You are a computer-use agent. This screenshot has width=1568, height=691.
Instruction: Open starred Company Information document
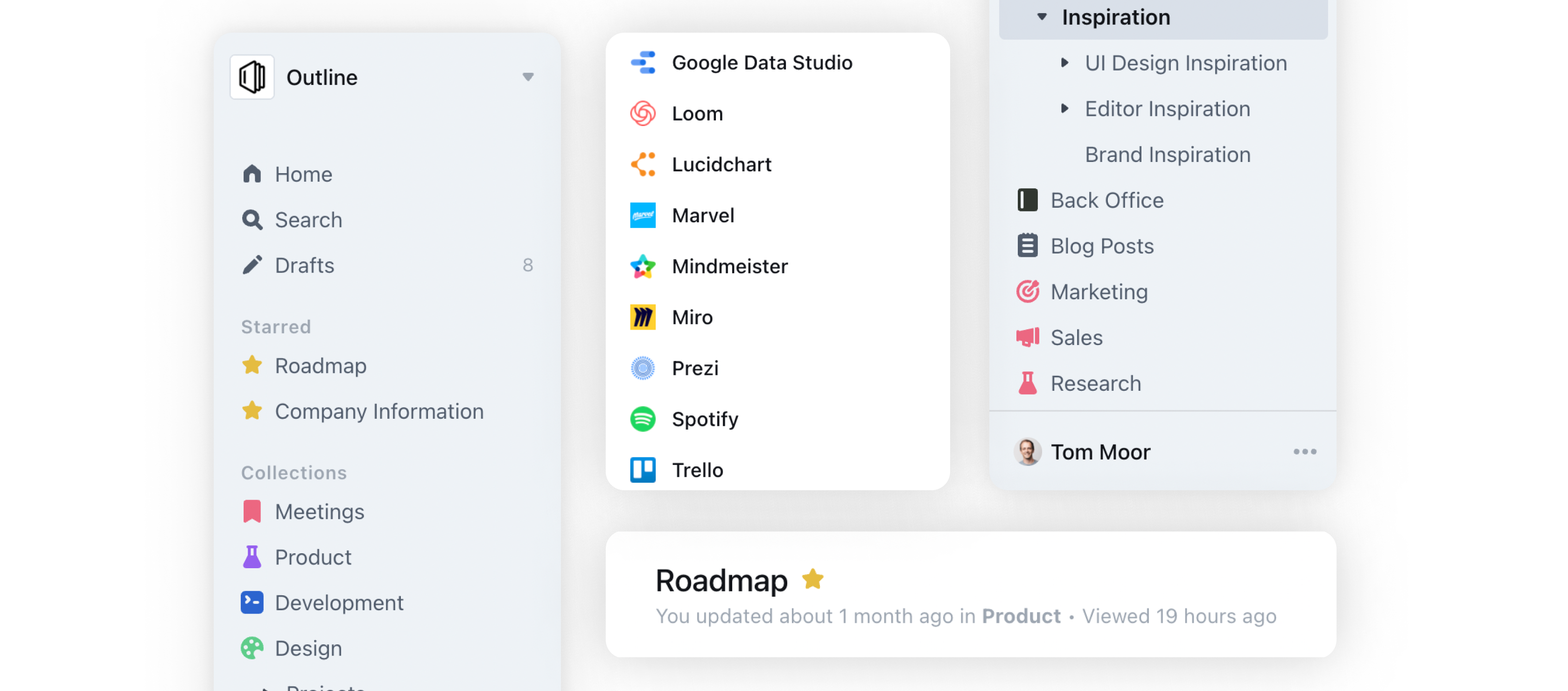378,411
